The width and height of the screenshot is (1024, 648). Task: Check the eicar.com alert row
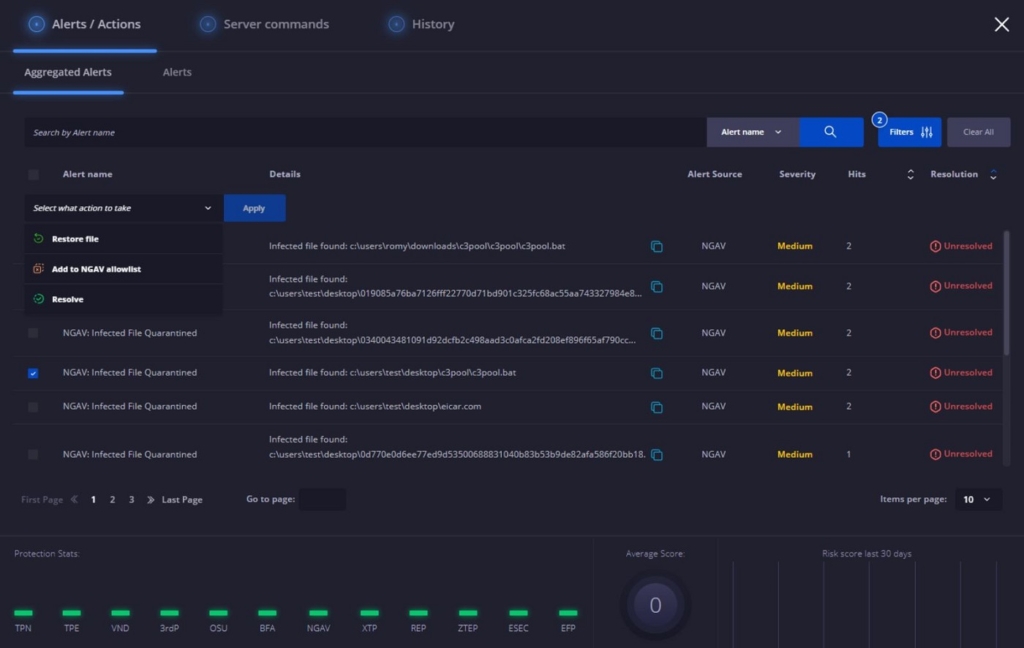point(32,406)
